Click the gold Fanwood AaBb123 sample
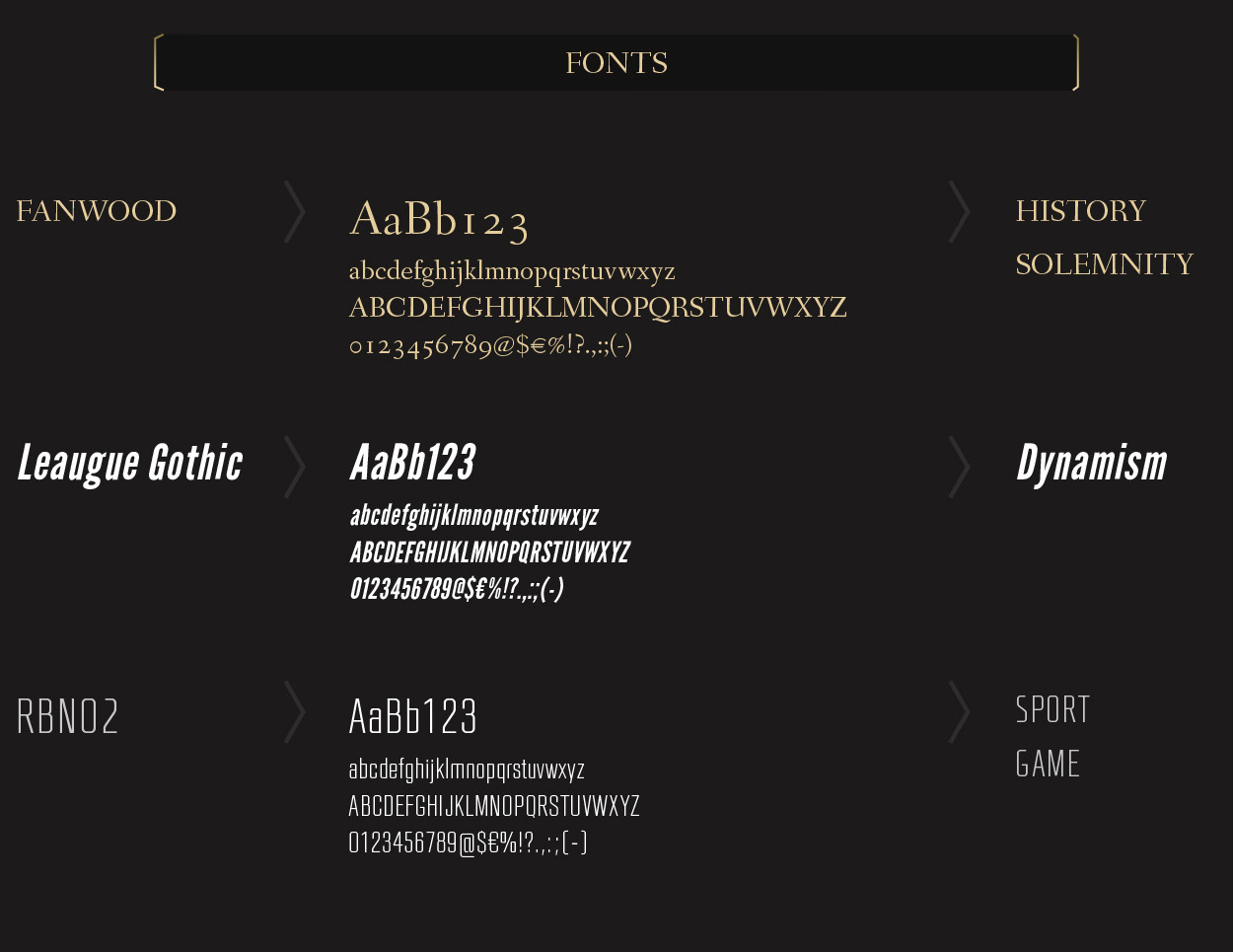The height and width of the screenshot is (952, 1233). coord(439,219)
